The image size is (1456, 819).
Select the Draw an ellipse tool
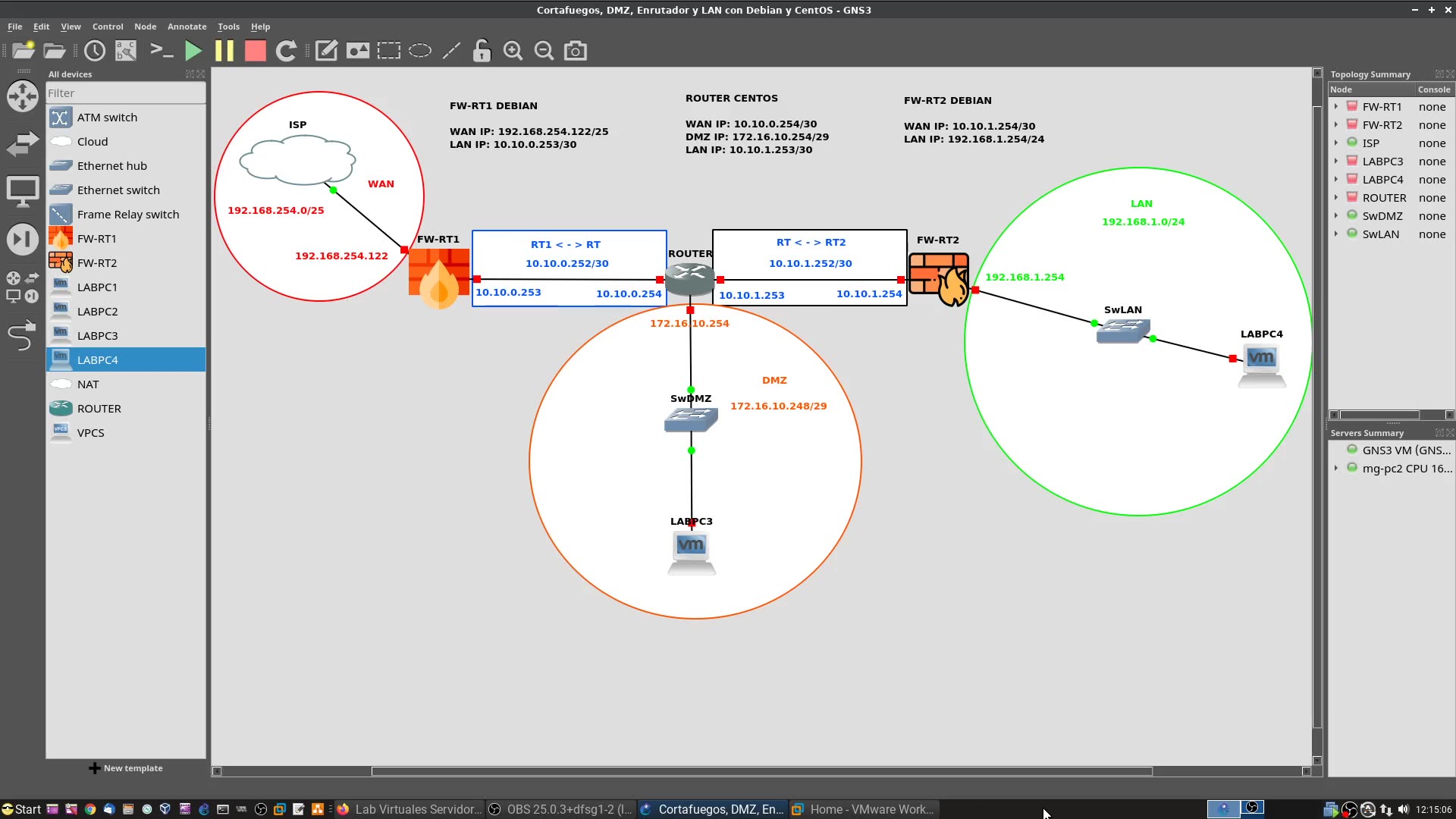(420, 51)
